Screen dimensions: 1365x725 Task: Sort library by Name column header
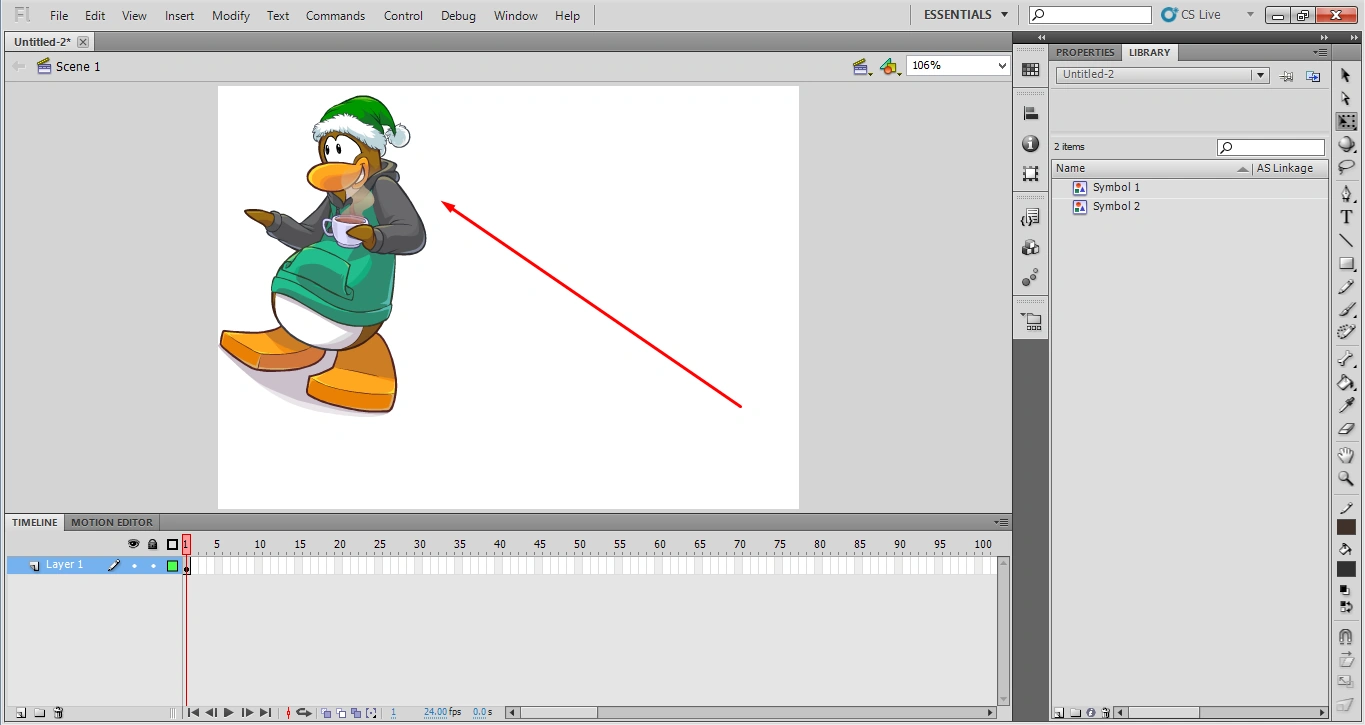pos(1152,168)
